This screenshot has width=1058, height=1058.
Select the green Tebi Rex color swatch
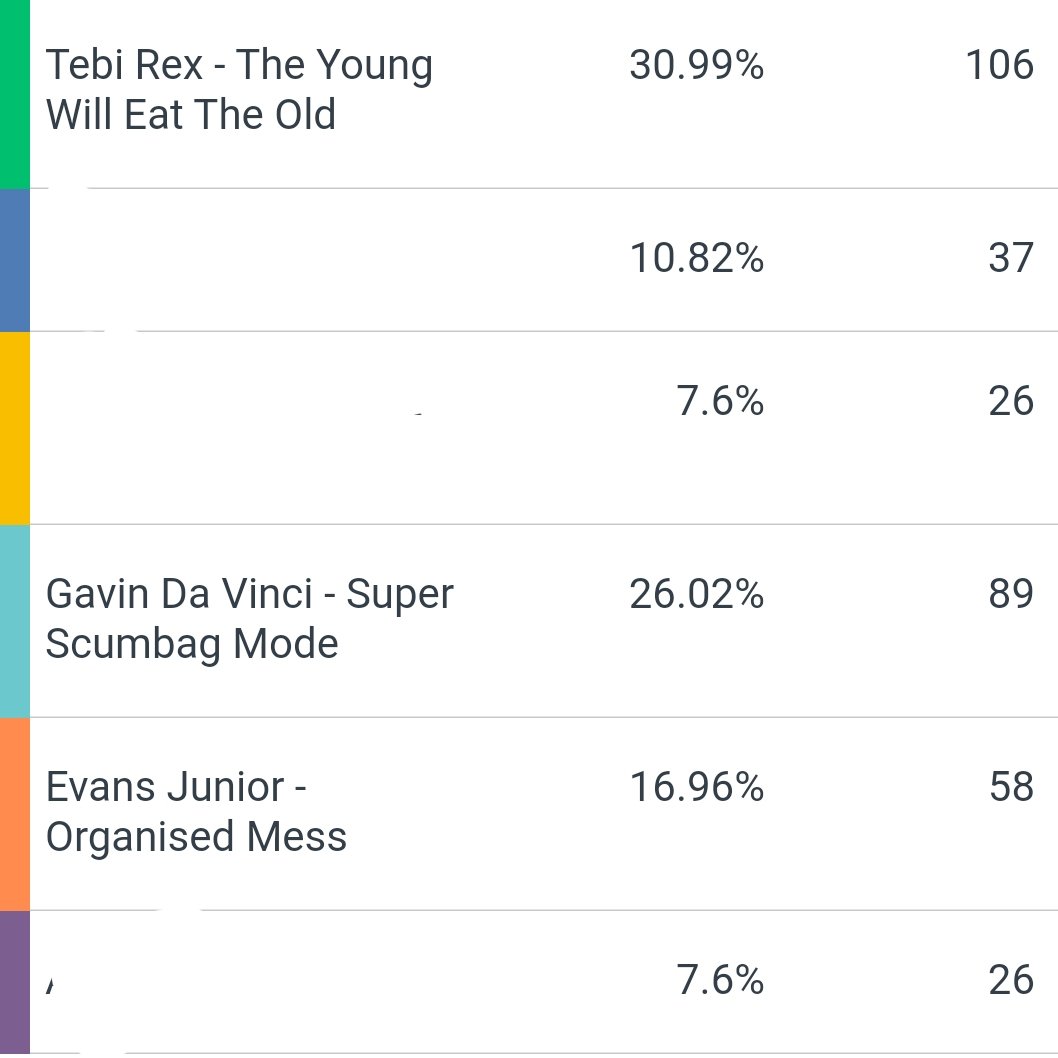coord(15,94)
